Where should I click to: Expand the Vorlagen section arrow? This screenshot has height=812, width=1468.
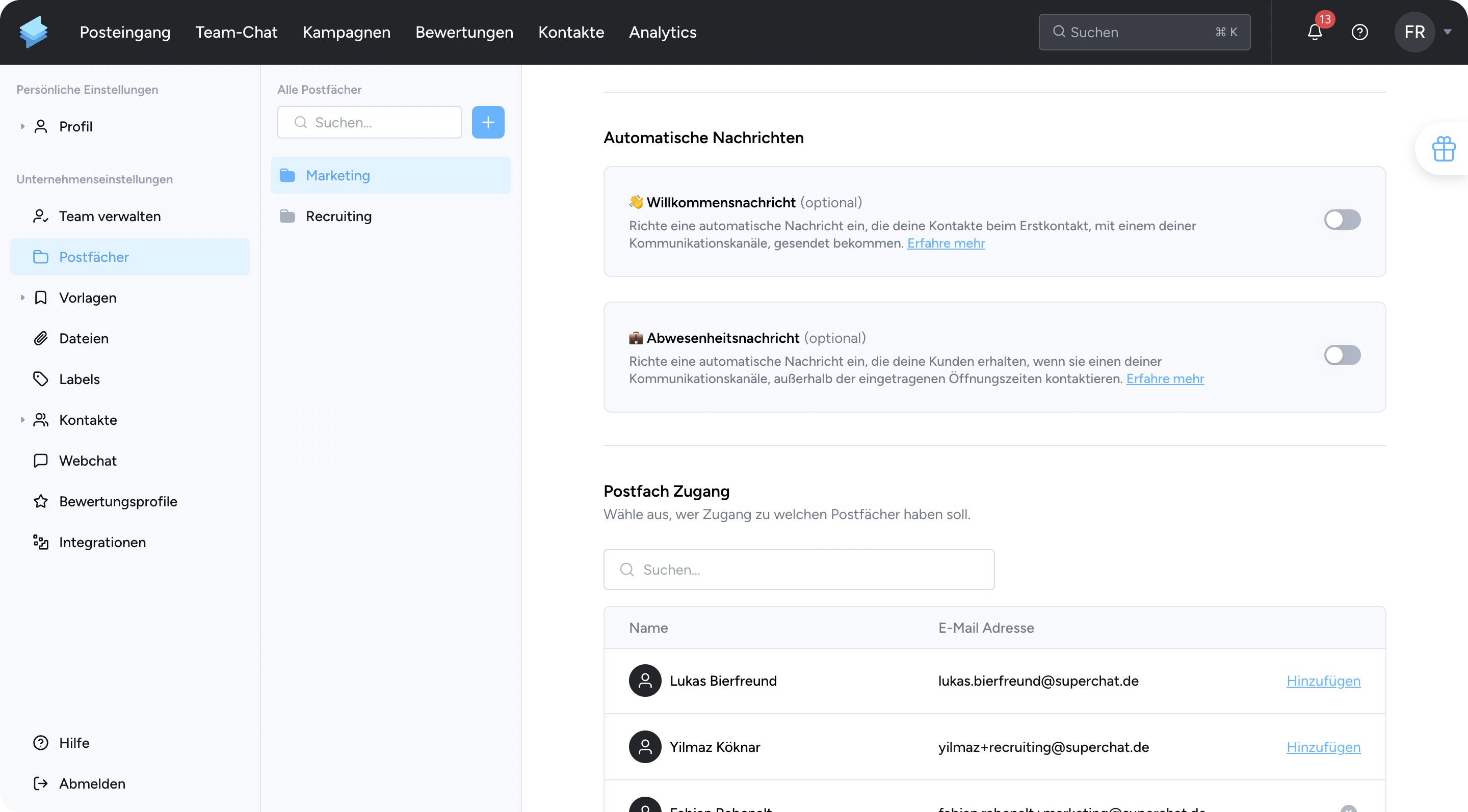click(22, 298)
